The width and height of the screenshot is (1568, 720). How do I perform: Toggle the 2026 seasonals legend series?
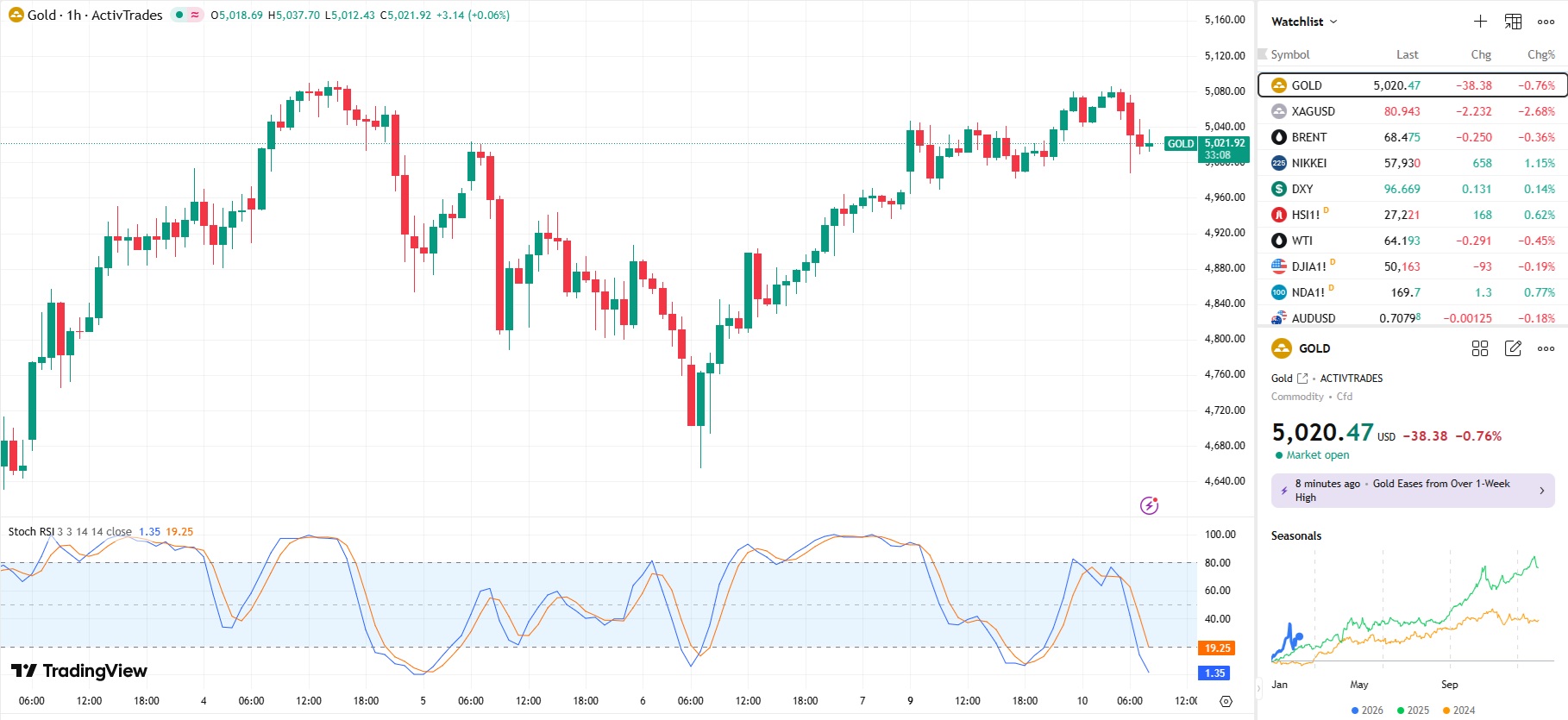click(x=1367, y=711)
